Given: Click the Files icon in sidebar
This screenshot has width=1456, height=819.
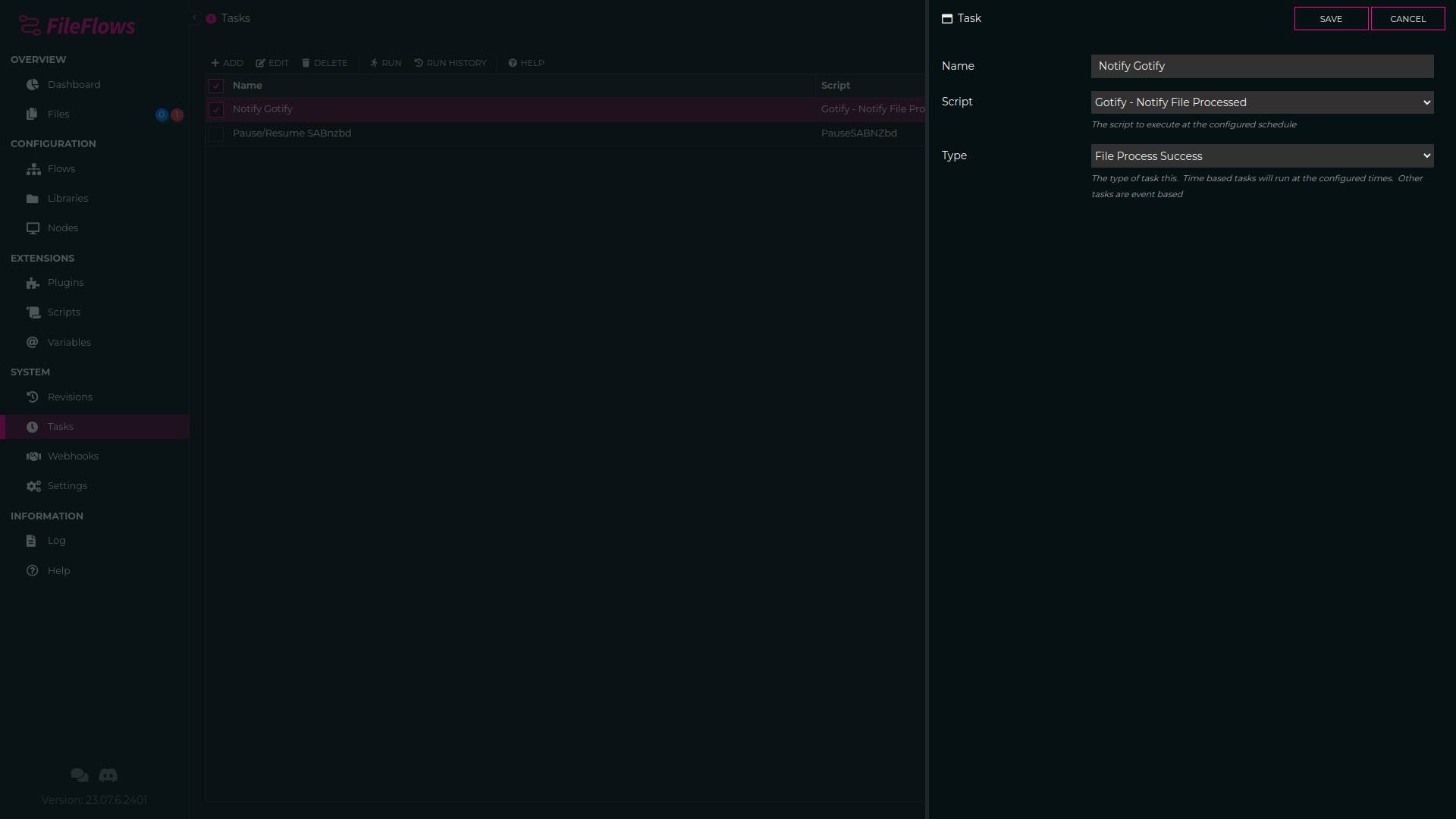Looking at the screenshot, I should pyautogui.click(x=32, y=115).
